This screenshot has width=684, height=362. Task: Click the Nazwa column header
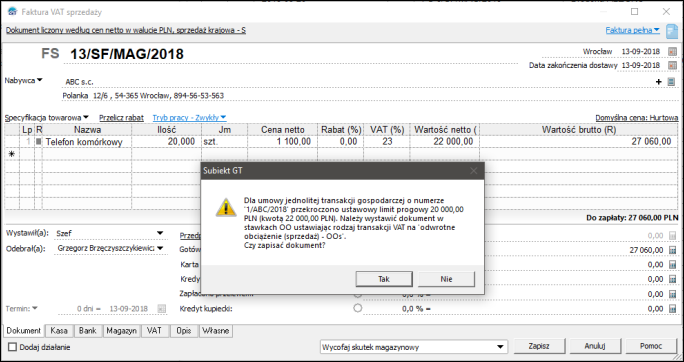(87, 130)
